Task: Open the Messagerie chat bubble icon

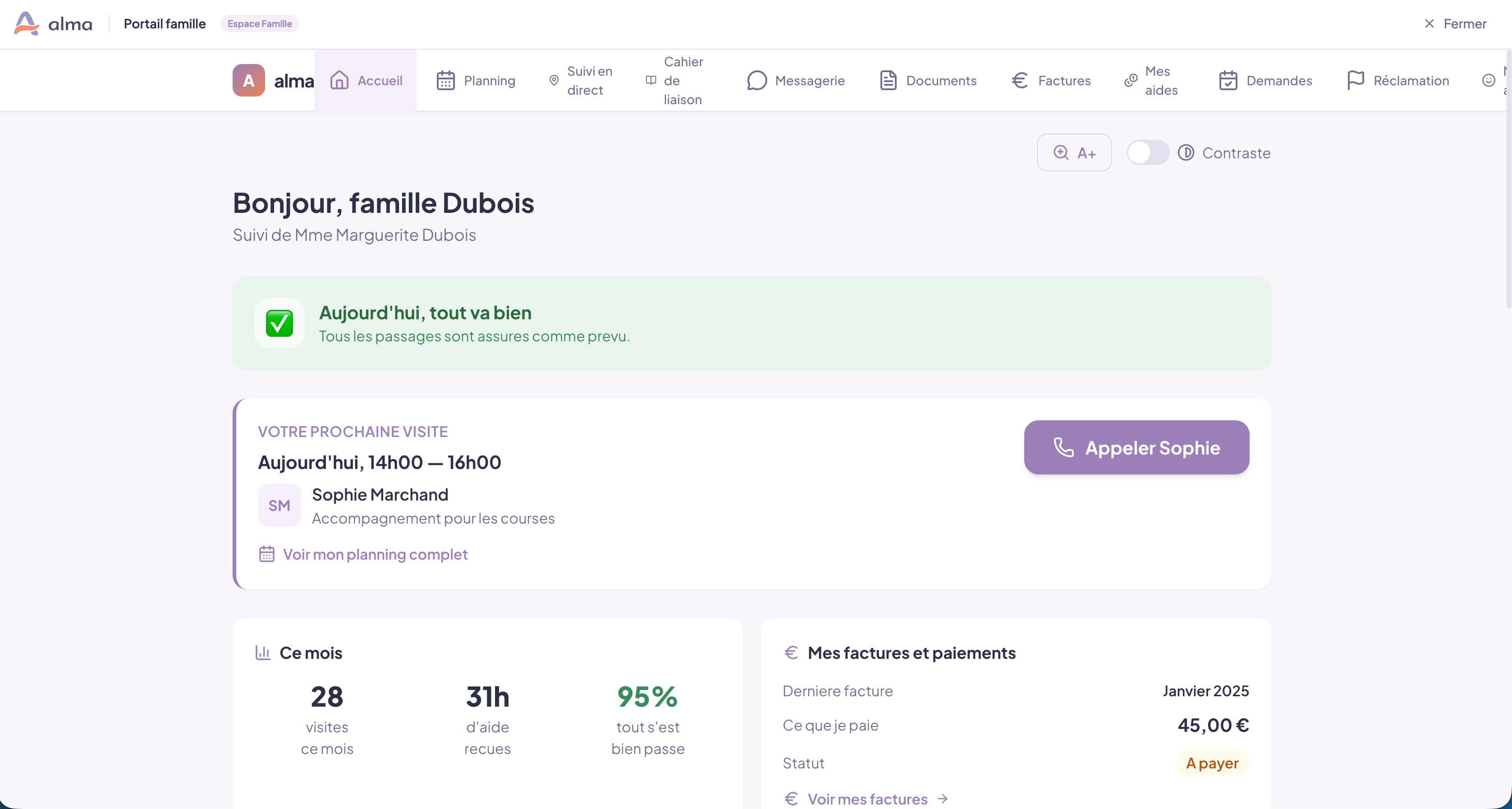Action: [757, 80]
